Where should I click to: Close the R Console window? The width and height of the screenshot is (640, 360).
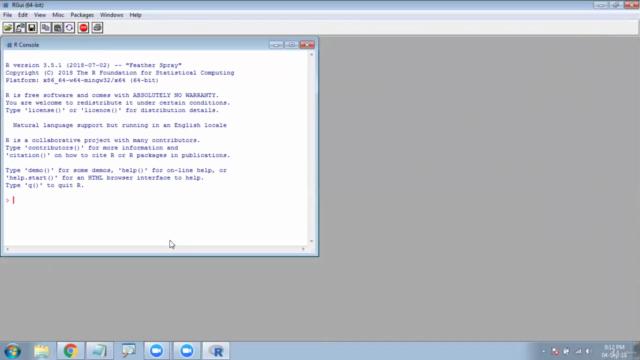[307, 44]
